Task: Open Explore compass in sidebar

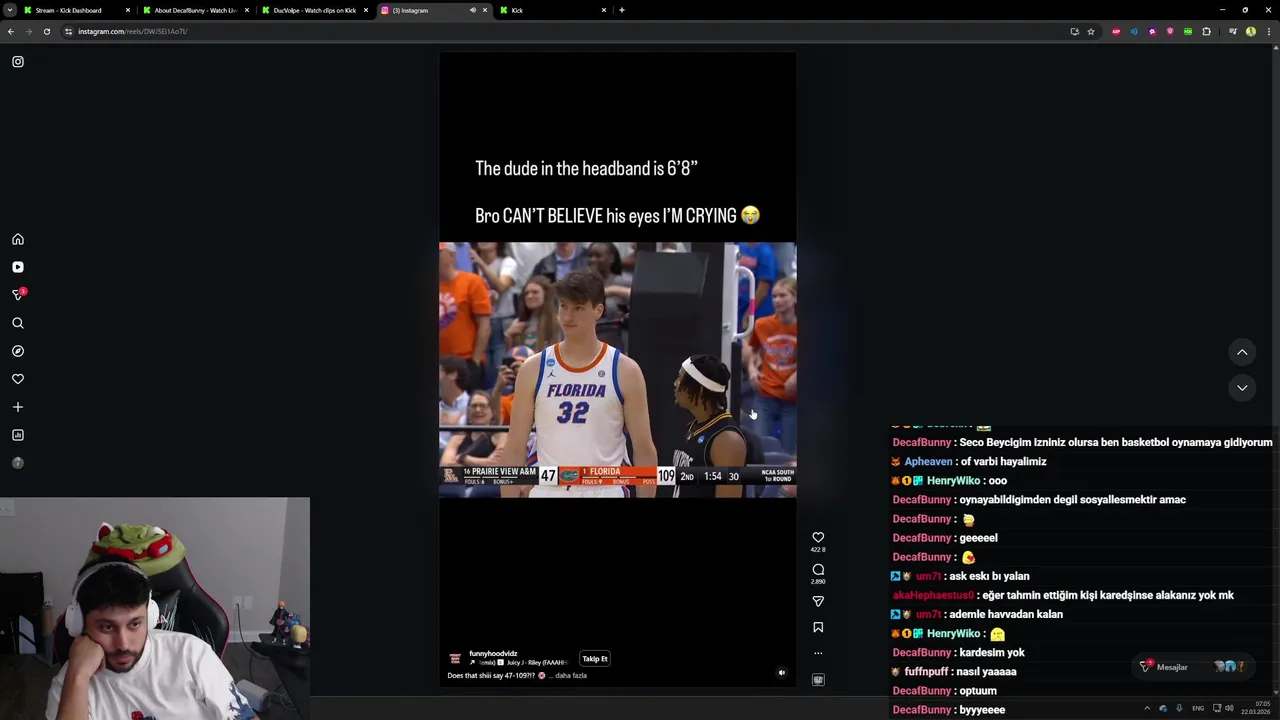Action: [18, 351]
